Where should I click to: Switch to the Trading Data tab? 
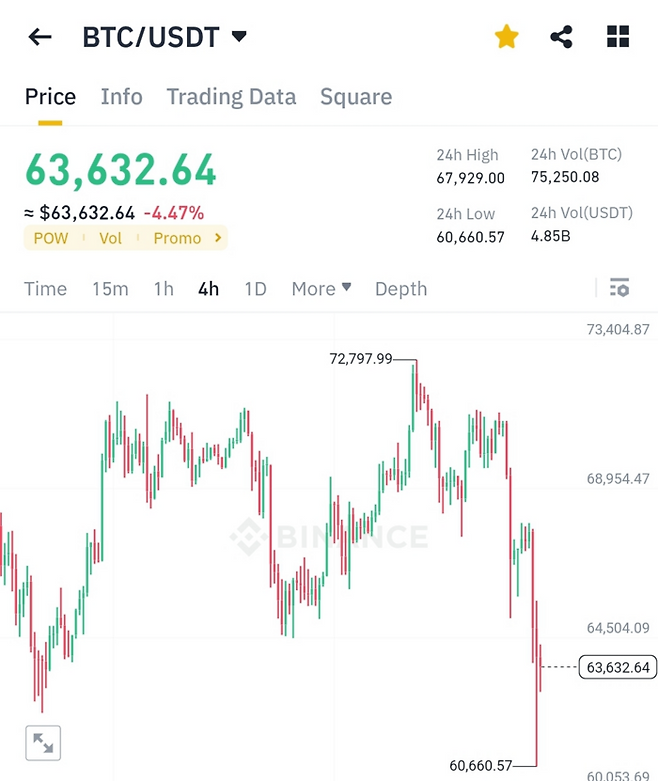click(x=231, y=97)
